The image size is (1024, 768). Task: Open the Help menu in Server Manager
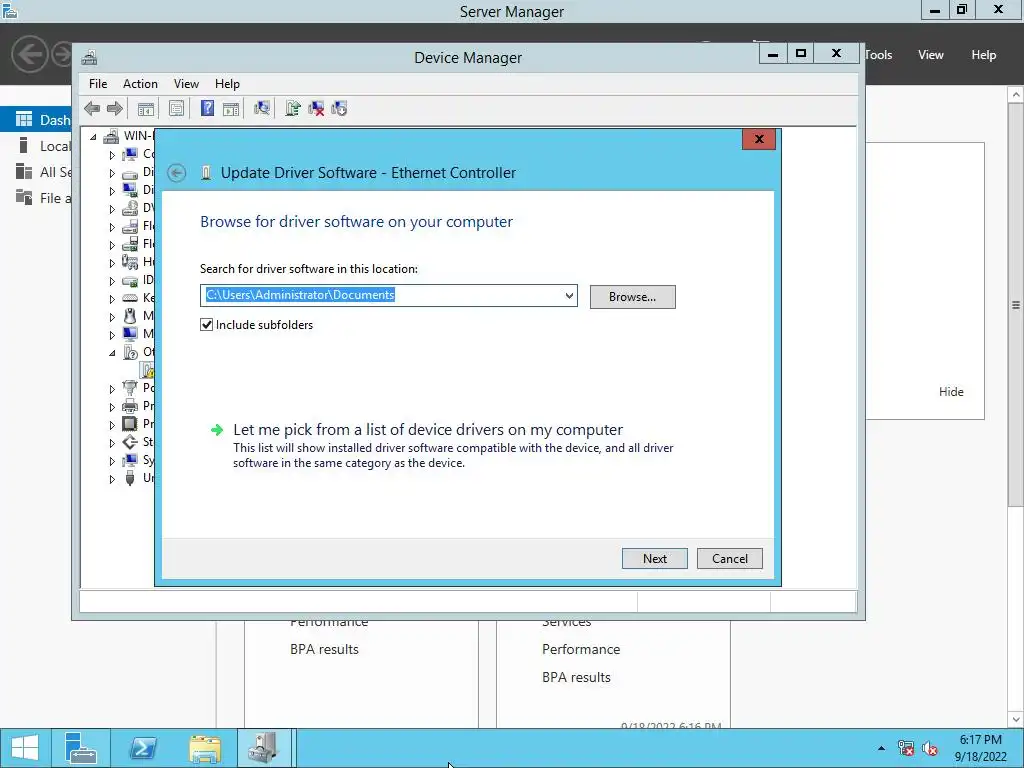coord(984,55)
